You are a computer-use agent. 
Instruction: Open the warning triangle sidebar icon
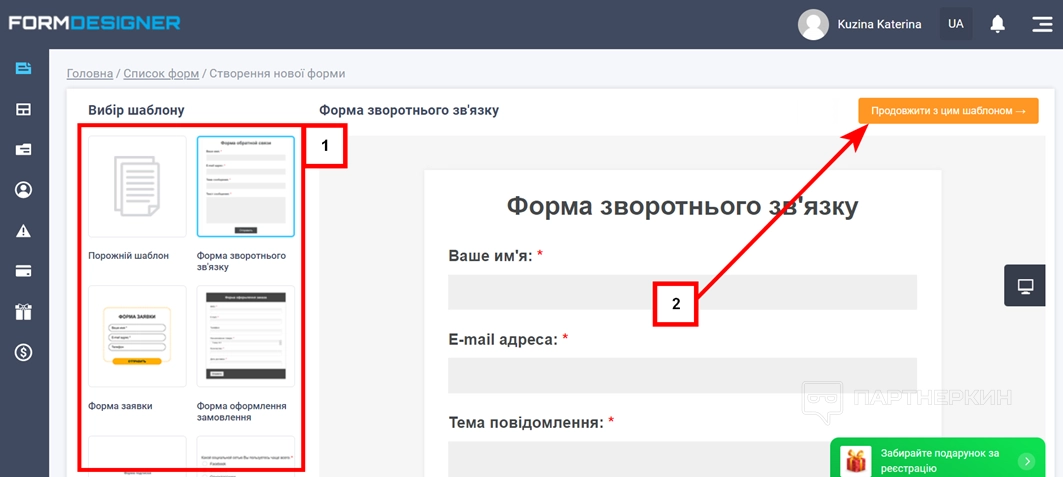click(x=24, y=231)
